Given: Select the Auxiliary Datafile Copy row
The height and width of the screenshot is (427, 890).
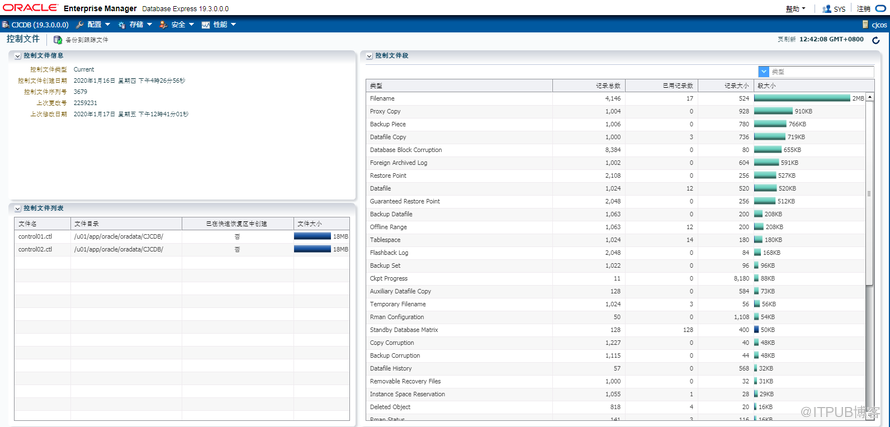Looking at the screenshot, I should click(616, 291).
